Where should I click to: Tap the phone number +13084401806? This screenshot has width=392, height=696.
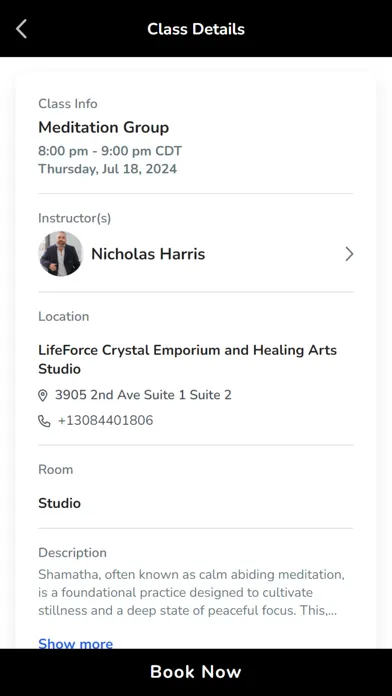(x=106, y=420)
